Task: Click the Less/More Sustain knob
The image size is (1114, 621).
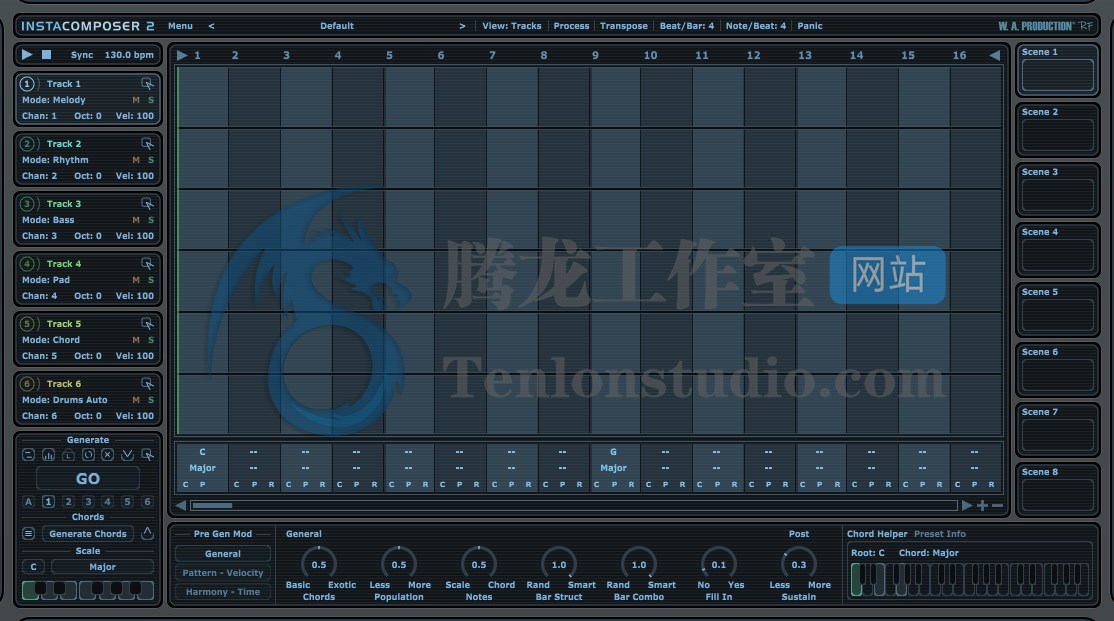Action: coord(799,565)
